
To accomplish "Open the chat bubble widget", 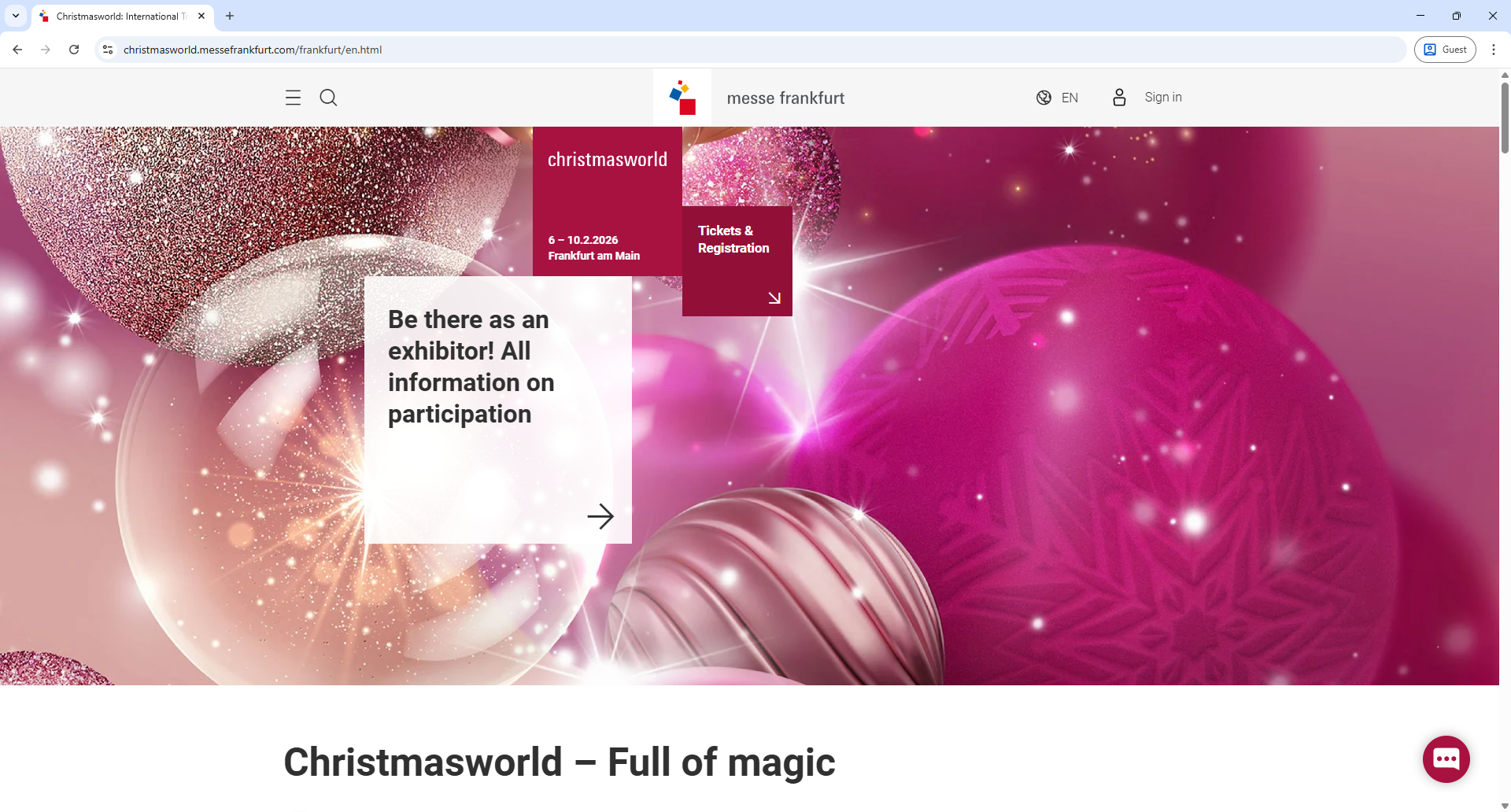I will [1446, 758].
